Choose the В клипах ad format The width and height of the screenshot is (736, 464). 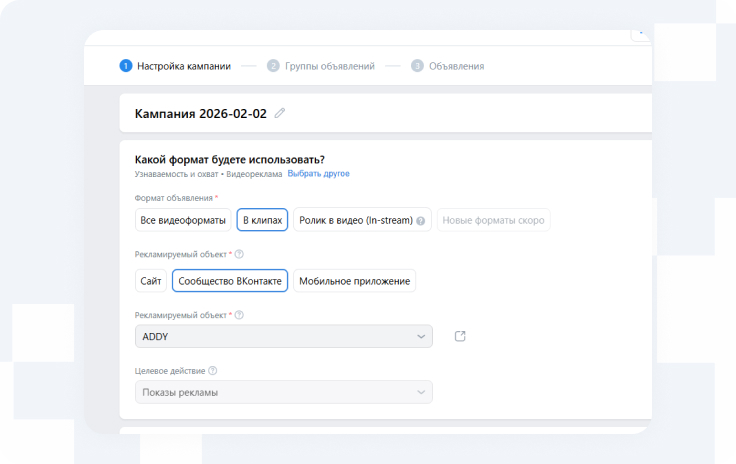pyautogui.click(x=263, y=220)
